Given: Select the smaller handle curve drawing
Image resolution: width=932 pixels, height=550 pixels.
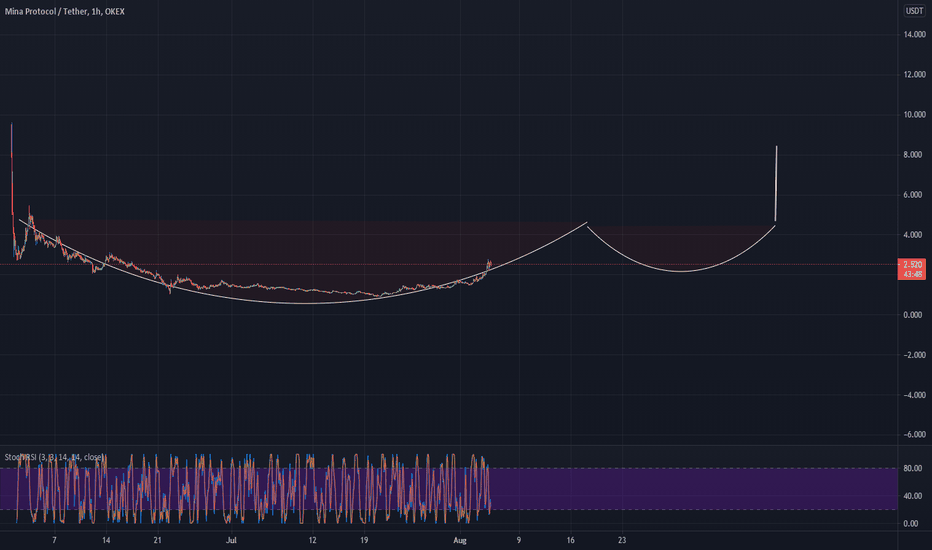Looking at the screenshot, I should coord(682,272).
